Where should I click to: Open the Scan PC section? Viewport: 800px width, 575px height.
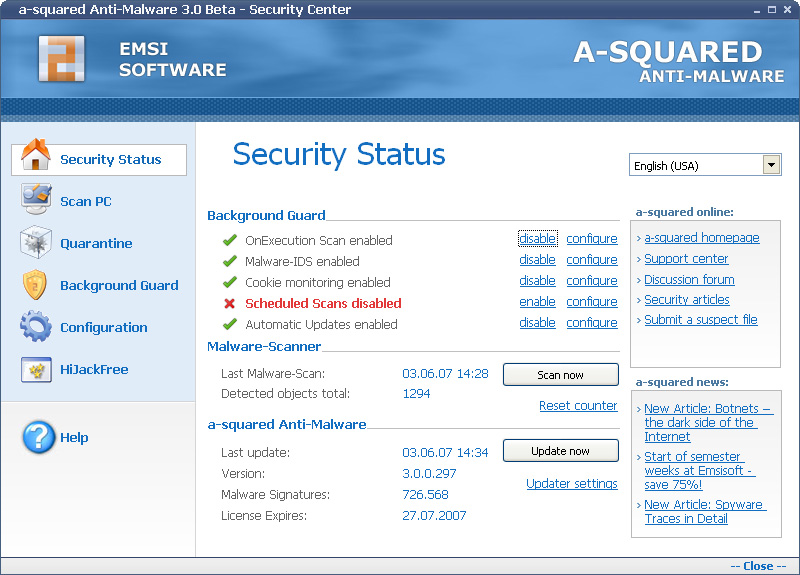coord(86,202)
